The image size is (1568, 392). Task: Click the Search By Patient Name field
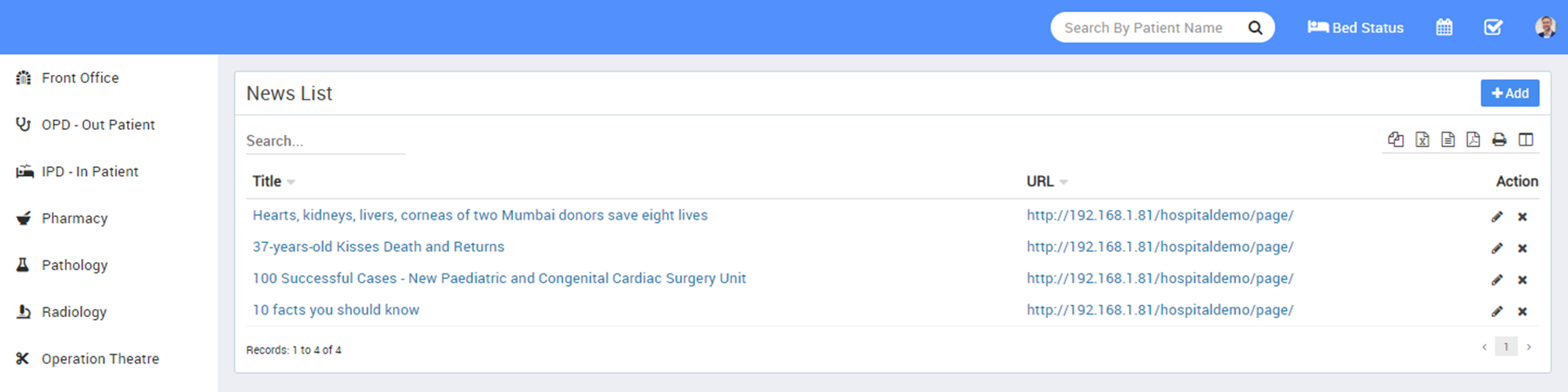pyautogui.click(x=1143, y=28)
